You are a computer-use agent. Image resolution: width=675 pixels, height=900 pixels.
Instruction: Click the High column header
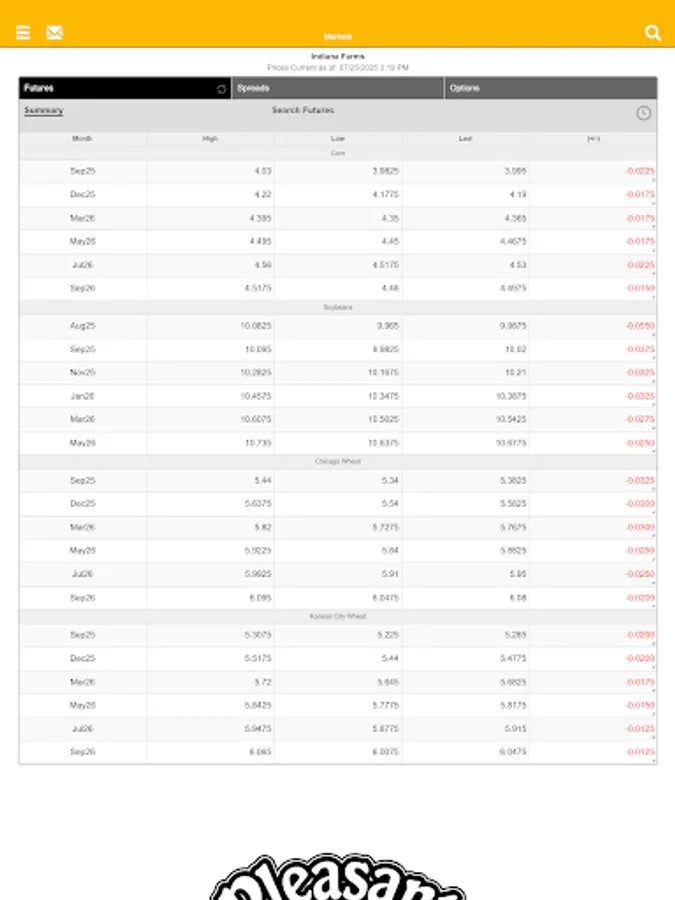point(210,139)
